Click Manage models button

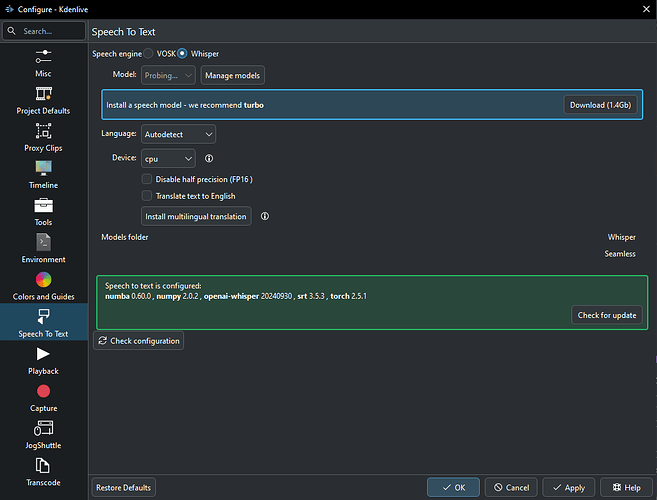pyautogui.click(x=233, y=75)
